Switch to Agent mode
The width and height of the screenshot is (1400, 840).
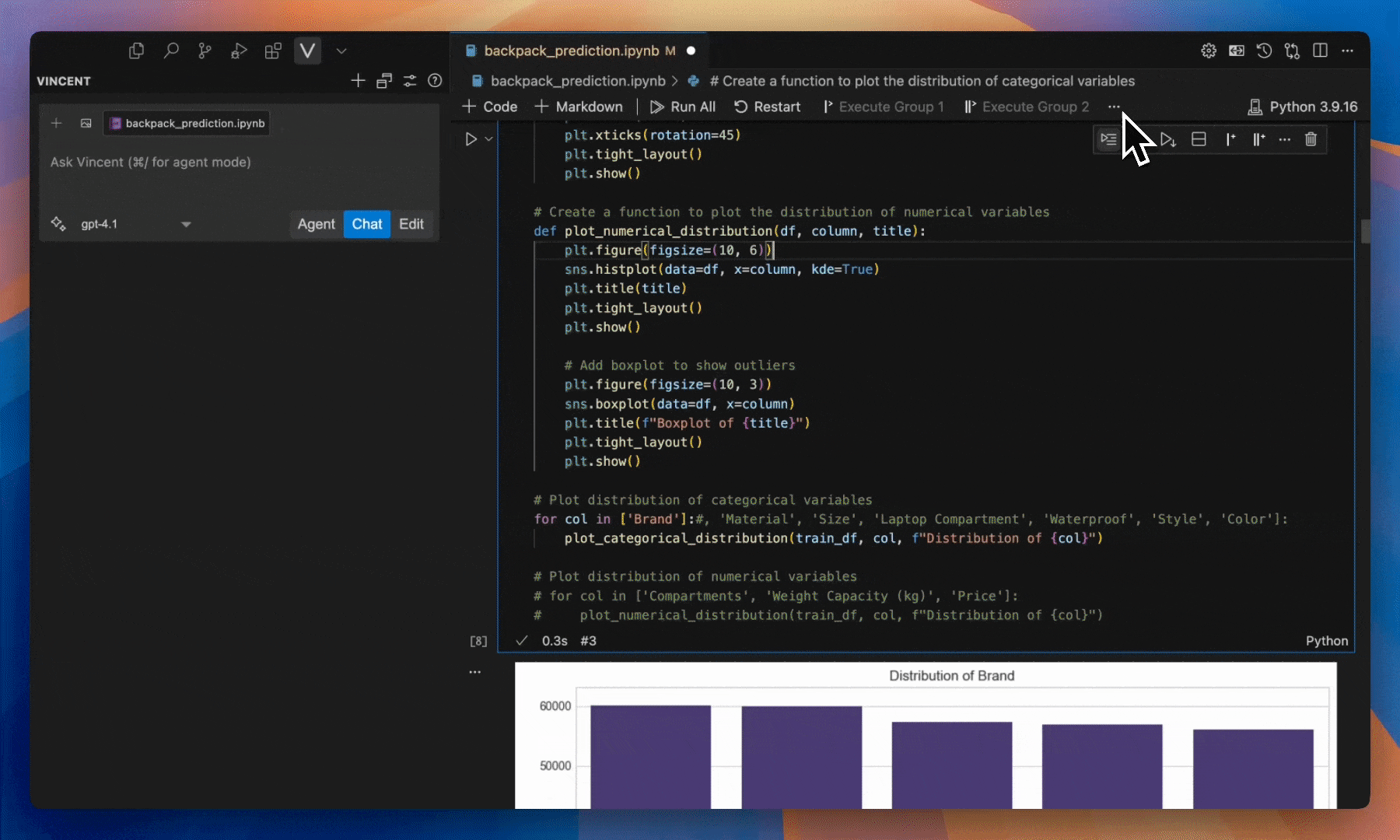[316, 224]
